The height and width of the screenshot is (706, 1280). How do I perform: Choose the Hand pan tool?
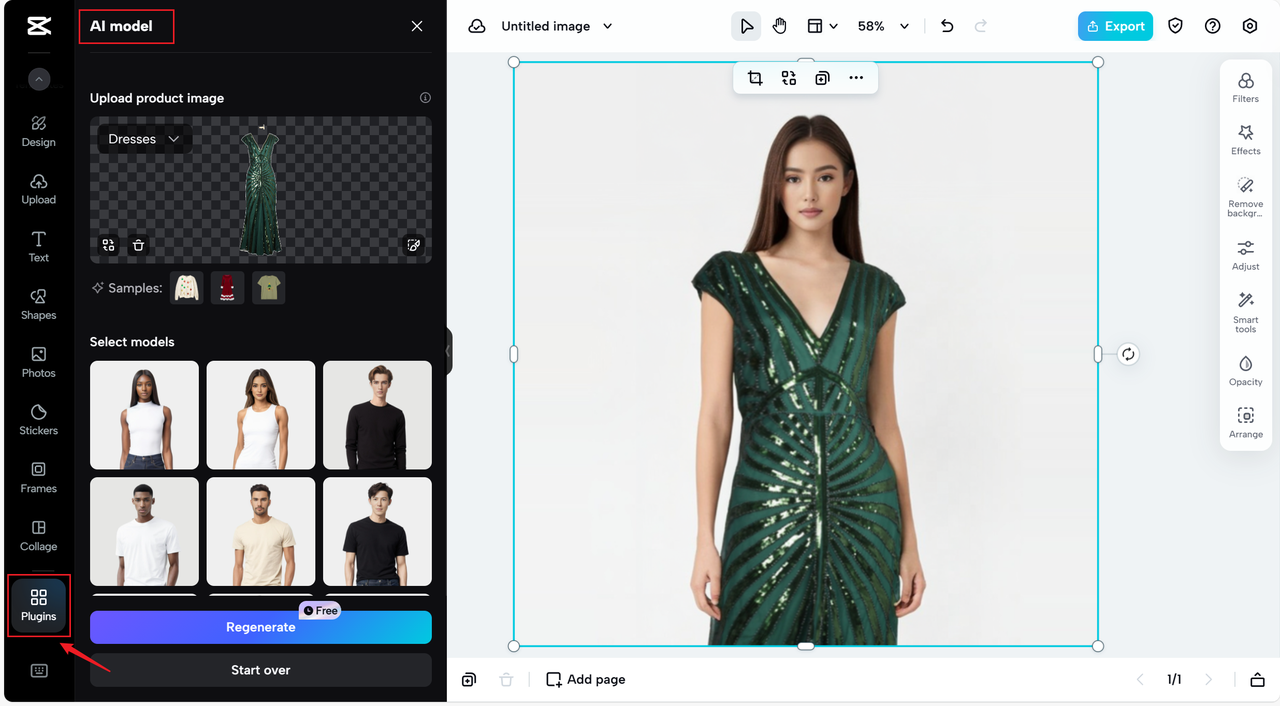[x=780, y=26]
